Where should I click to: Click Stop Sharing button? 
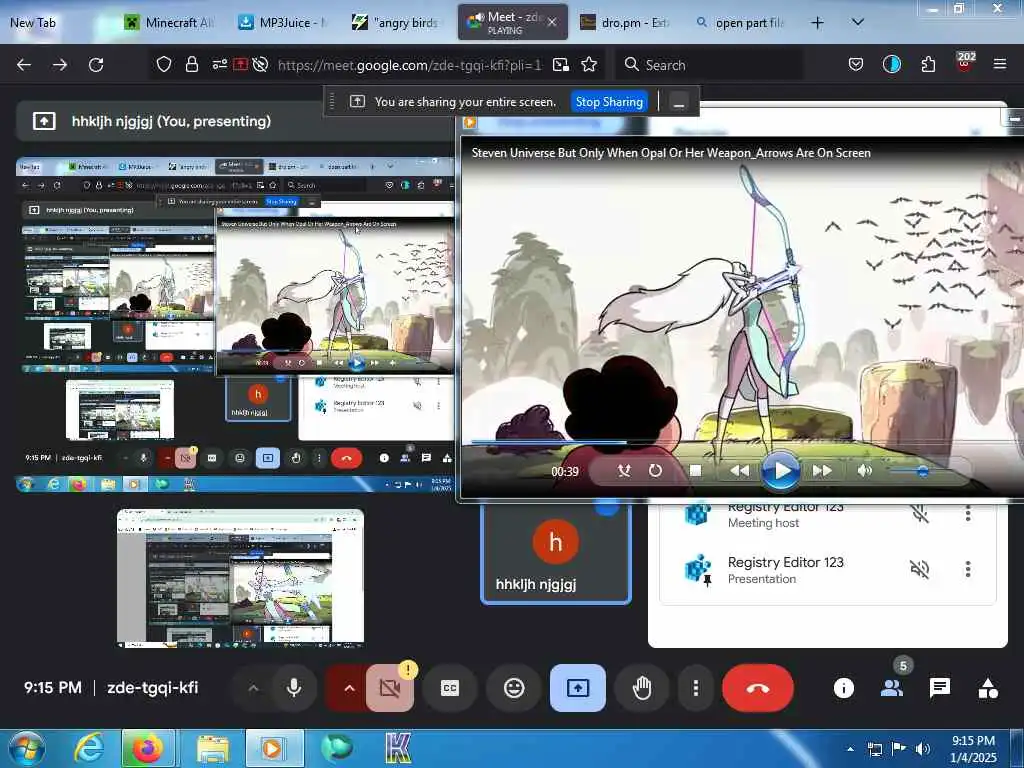tap(609, 102)
